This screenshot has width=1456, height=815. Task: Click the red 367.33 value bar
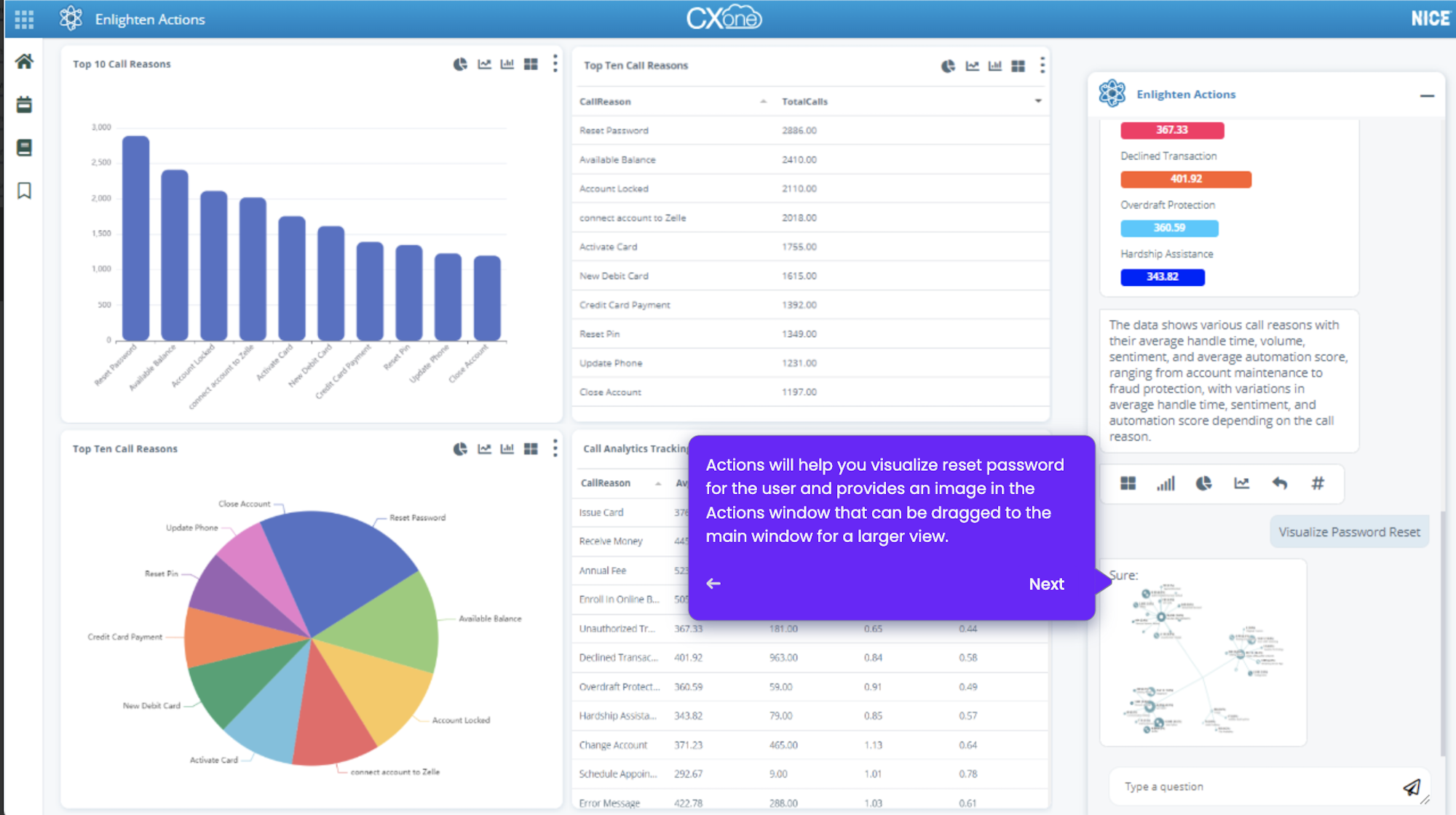coord(1172,130)
